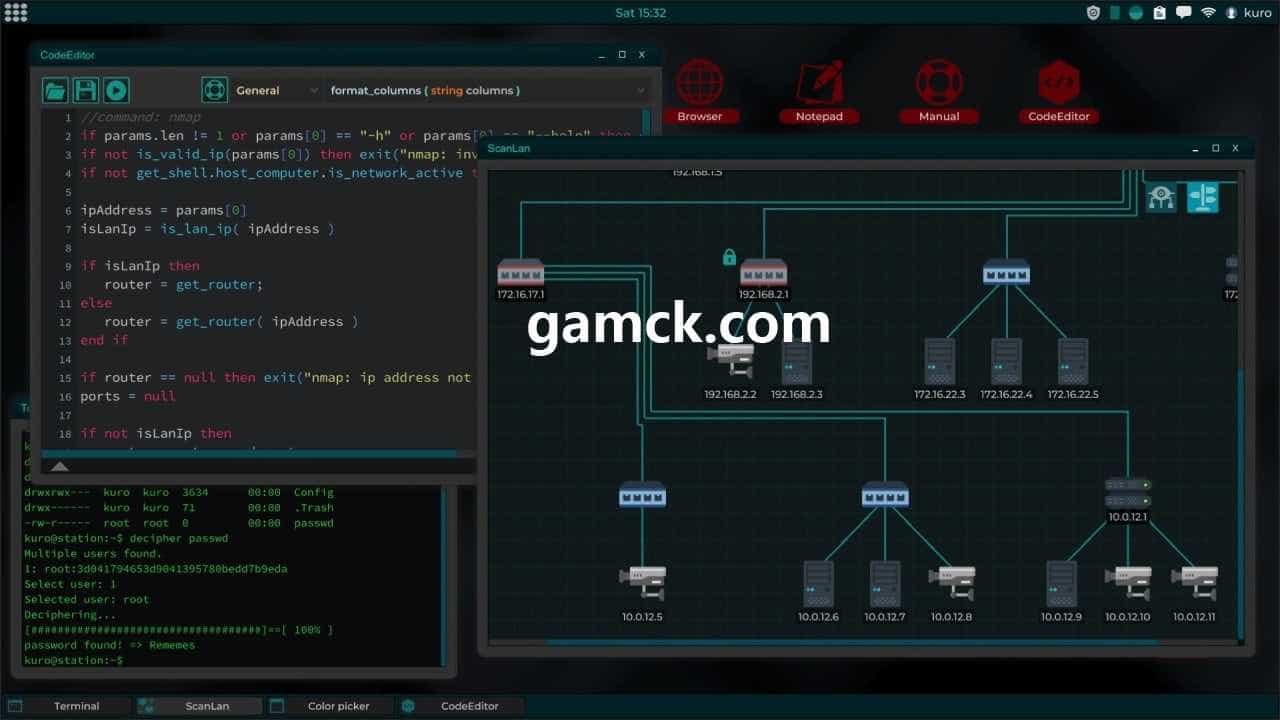Click the padlock icon beside router 192.168.2.1
Viewport: 1280px width, 720px height.
coord(729,258)
